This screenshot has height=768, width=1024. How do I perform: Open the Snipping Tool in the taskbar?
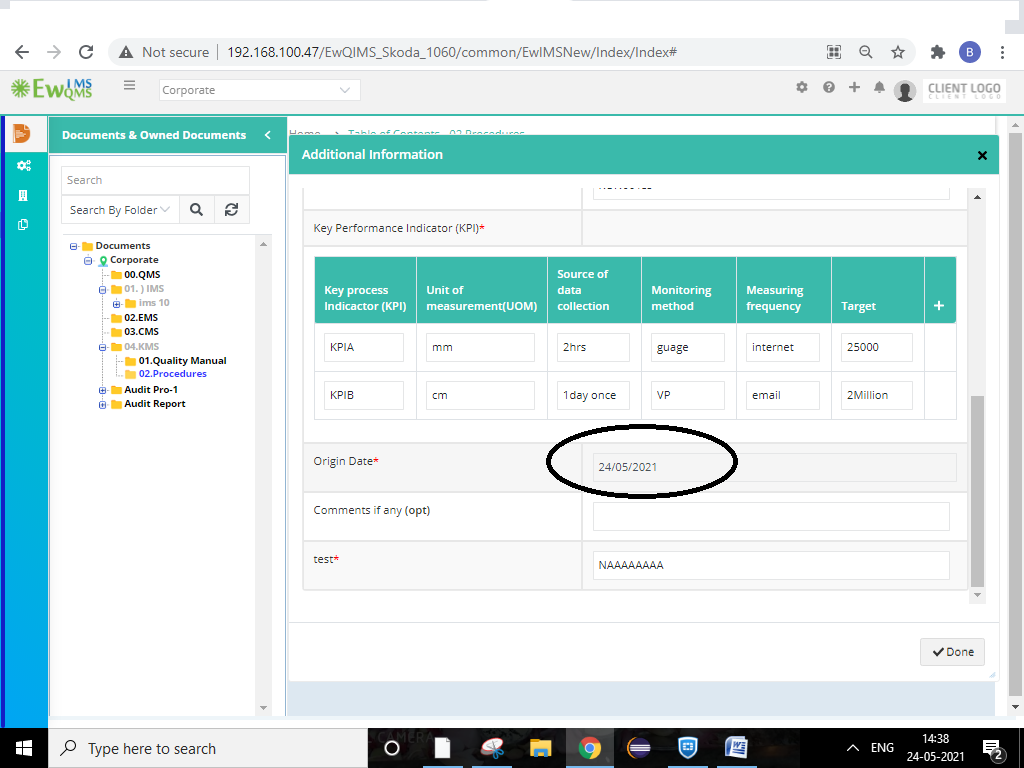coord(493,748)
